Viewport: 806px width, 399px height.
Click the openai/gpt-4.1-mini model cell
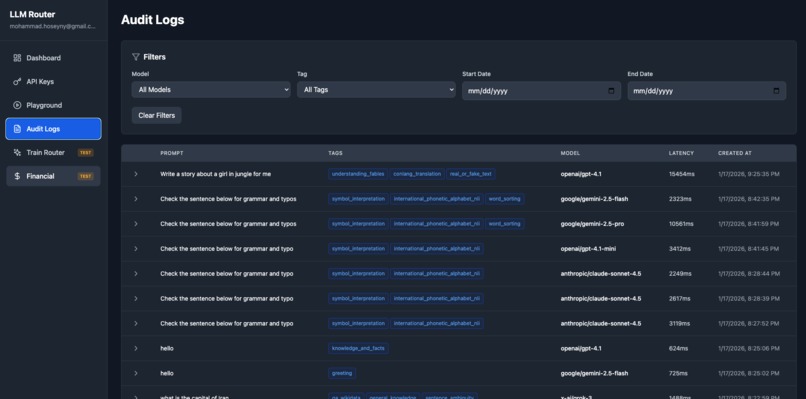tap(589, 249)
